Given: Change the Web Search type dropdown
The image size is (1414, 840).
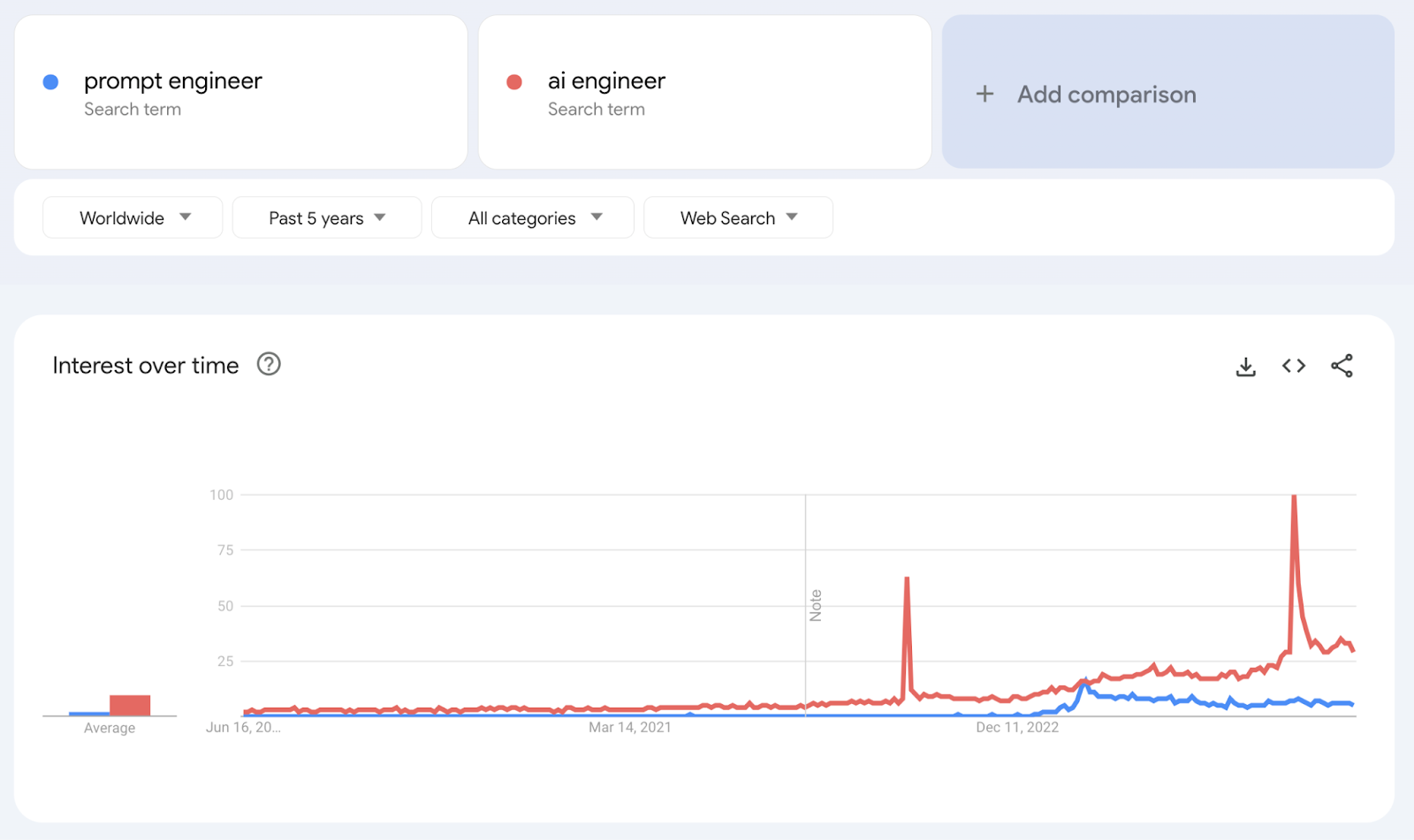Looking at the screenshot, I should (x=738, y=218).
